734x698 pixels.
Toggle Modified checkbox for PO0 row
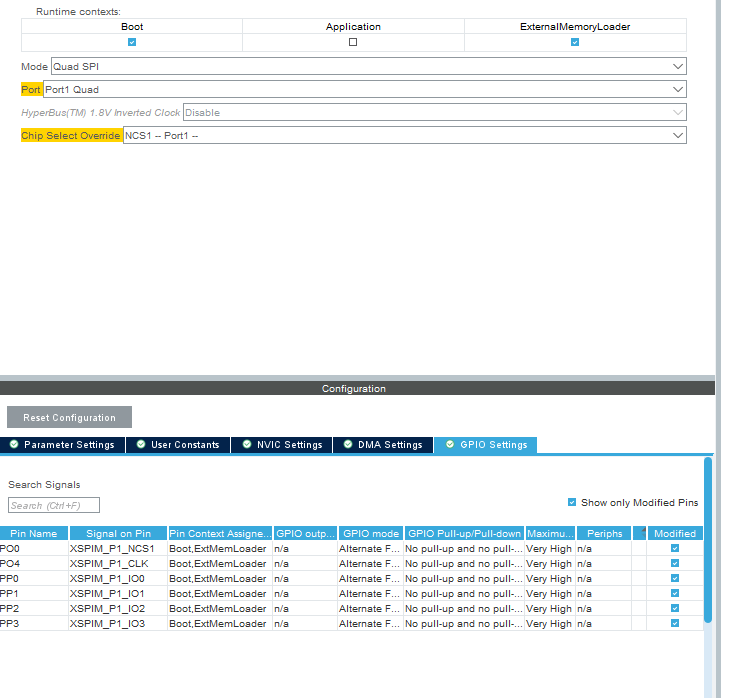675,548
